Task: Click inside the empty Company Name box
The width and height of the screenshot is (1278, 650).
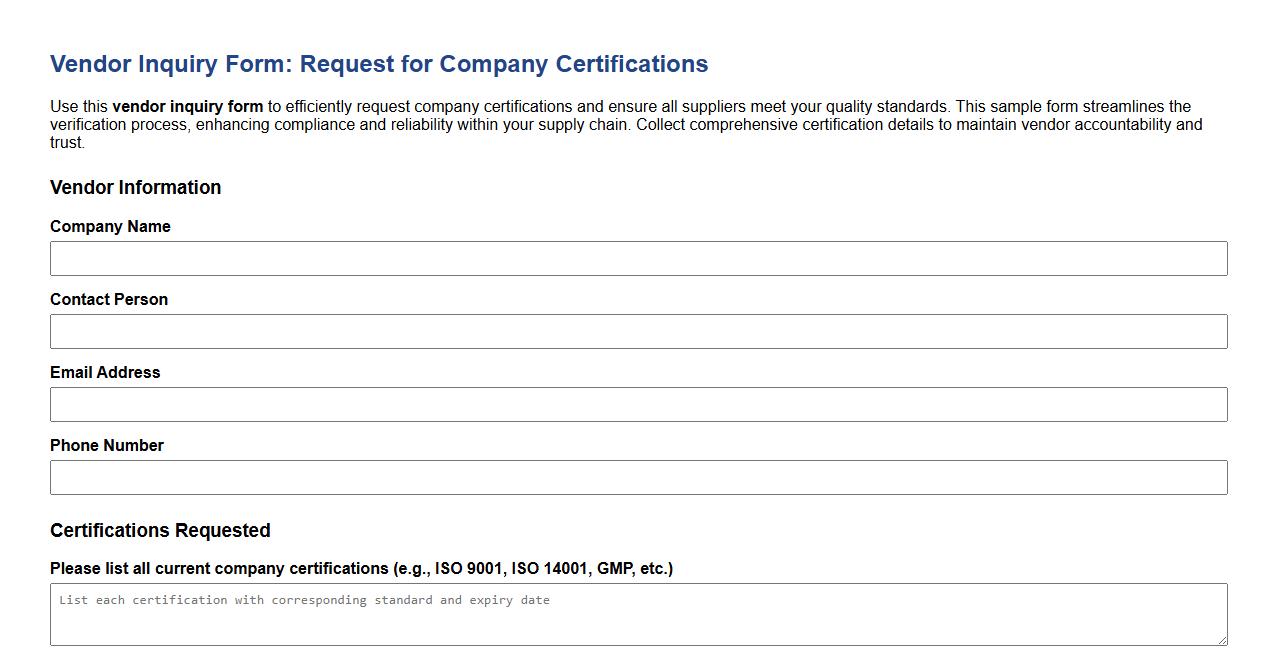Action: point(638,258)
